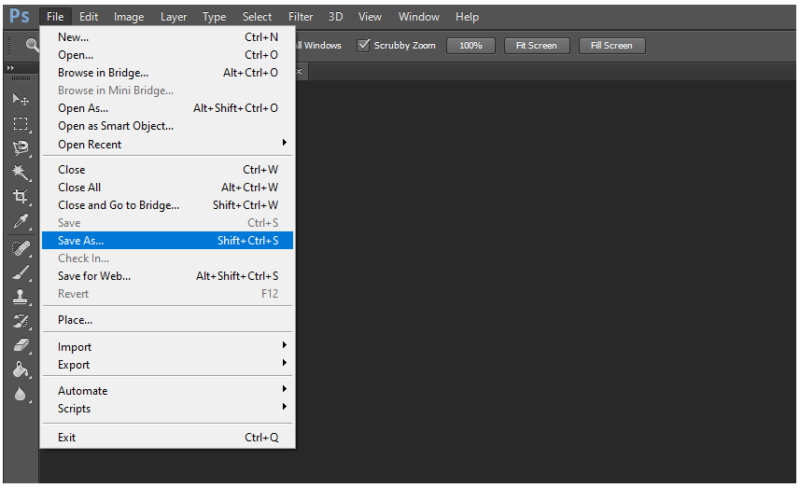The height and width of the screenshot is (488, 800).
Task: Expand the Export submenu
Action: click(x=167, y=365)
